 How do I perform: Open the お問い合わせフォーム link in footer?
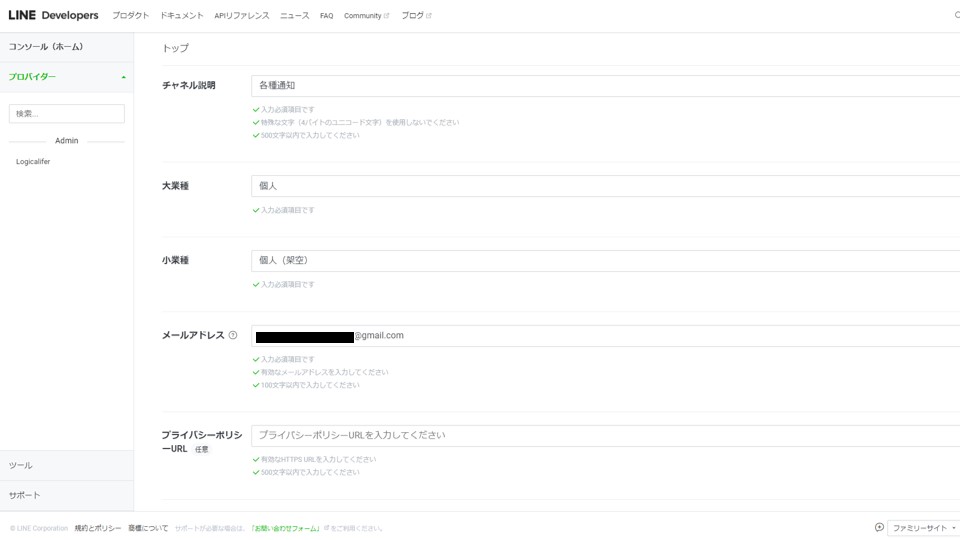pyautogui.click(x=285, y=528)
